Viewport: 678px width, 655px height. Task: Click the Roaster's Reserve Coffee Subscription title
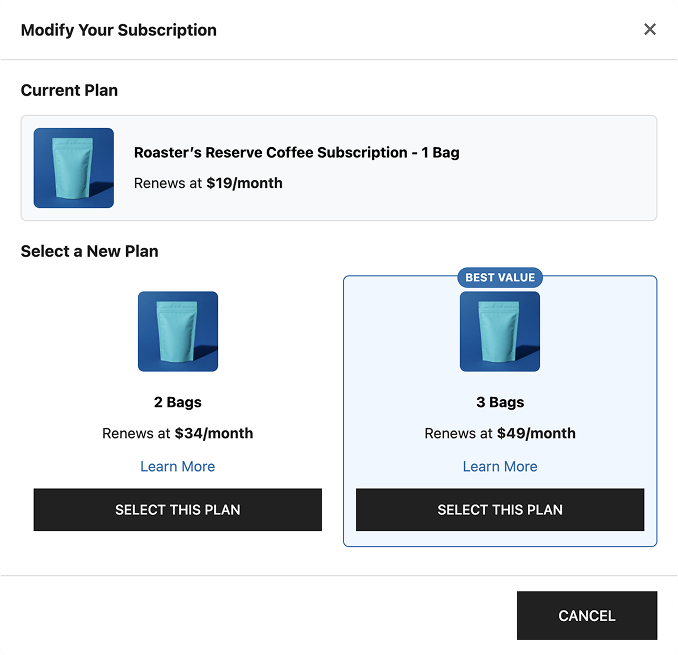[297, 153]
